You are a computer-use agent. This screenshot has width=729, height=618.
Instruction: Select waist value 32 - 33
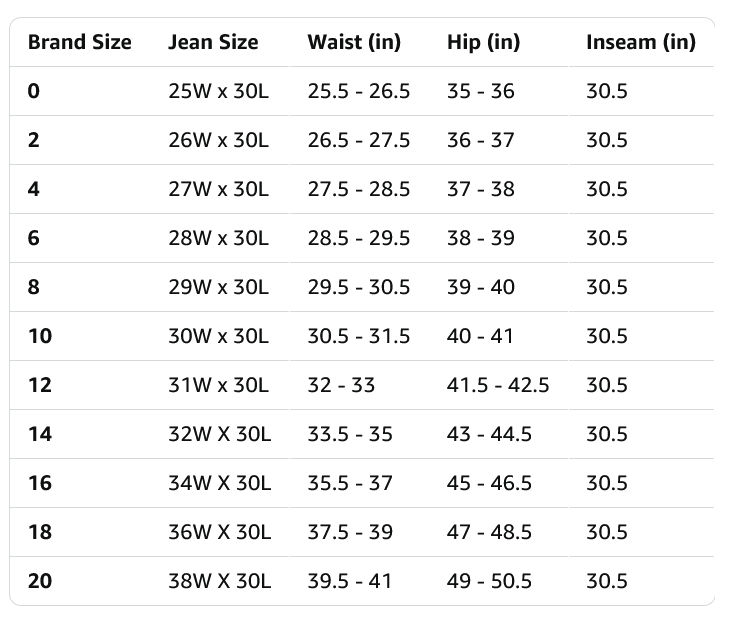[341, 385]
